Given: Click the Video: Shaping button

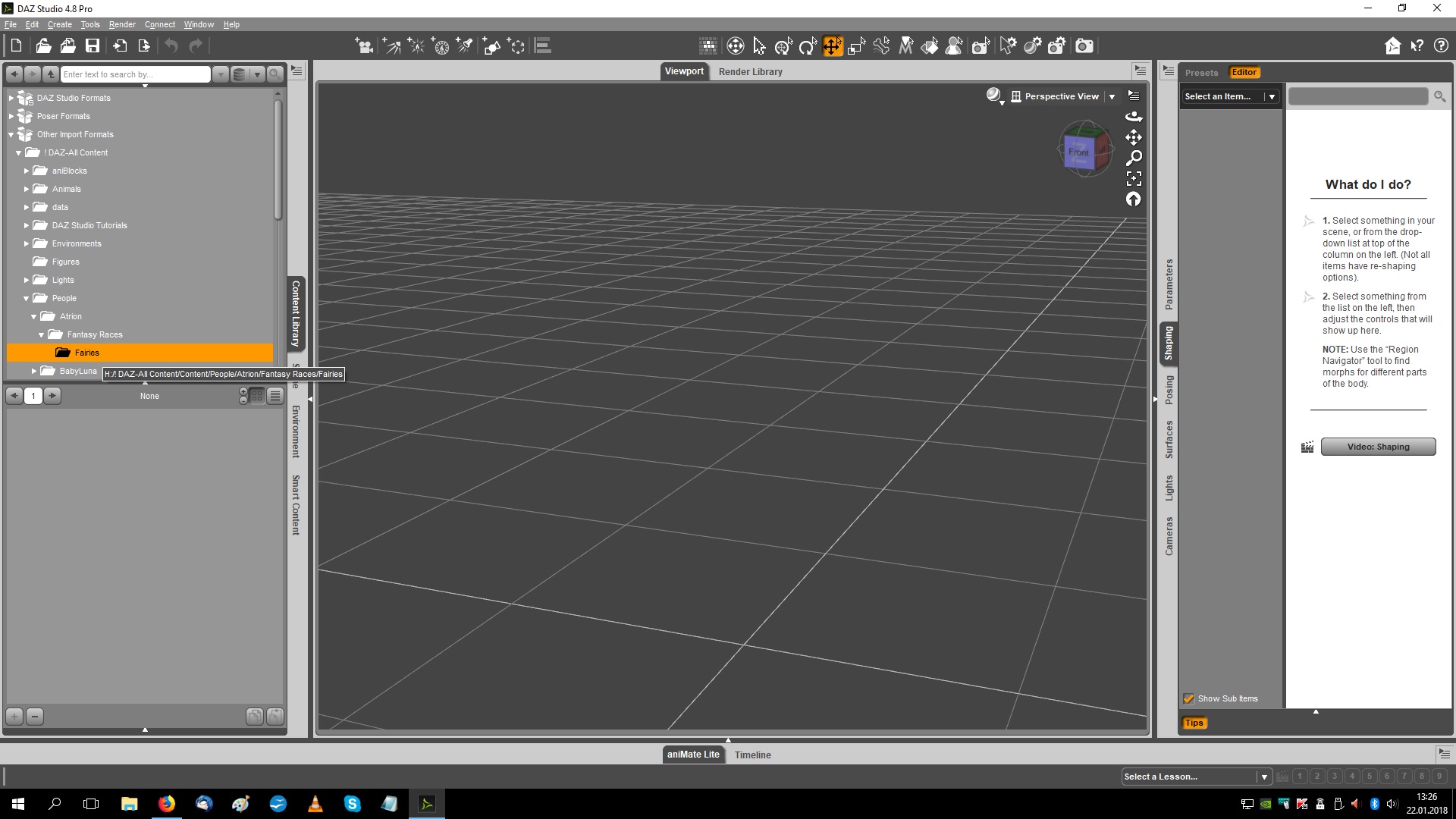Looking at the screenshot, I should click(1377, 447).
